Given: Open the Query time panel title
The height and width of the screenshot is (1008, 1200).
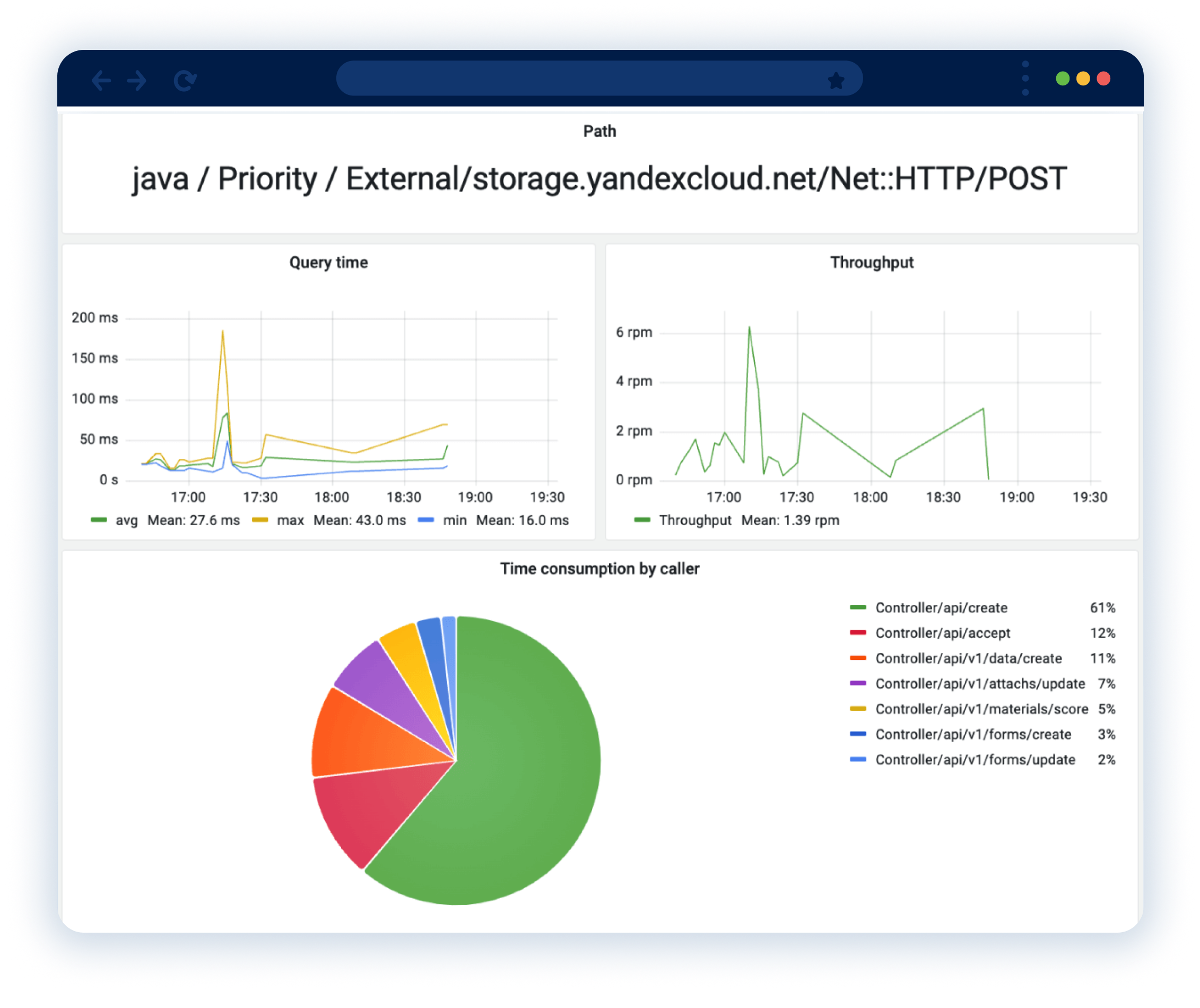Looking at the screenshot, I should coord(328,262).
